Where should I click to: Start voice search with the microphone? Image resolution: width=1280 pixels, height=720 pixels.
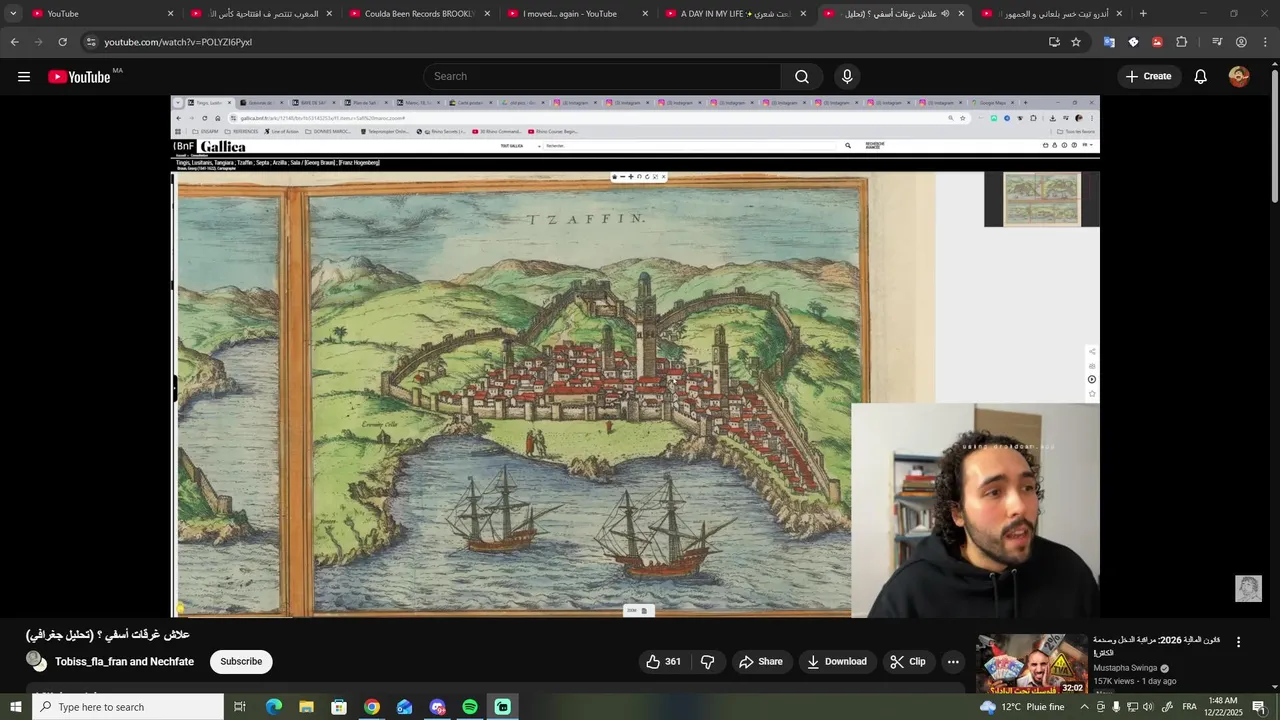tap(847, 77)
